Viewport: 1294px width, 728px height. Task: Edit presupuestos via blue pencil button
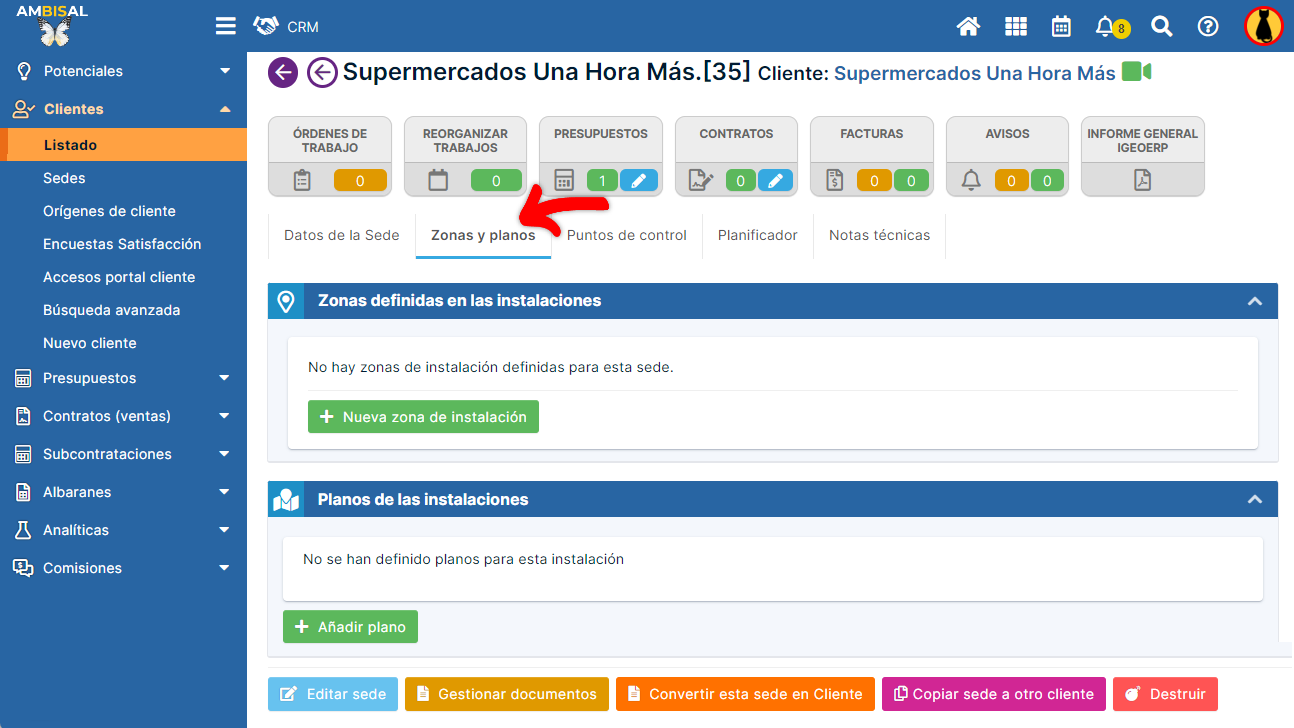pyautogui.click(x=639, y=181)
